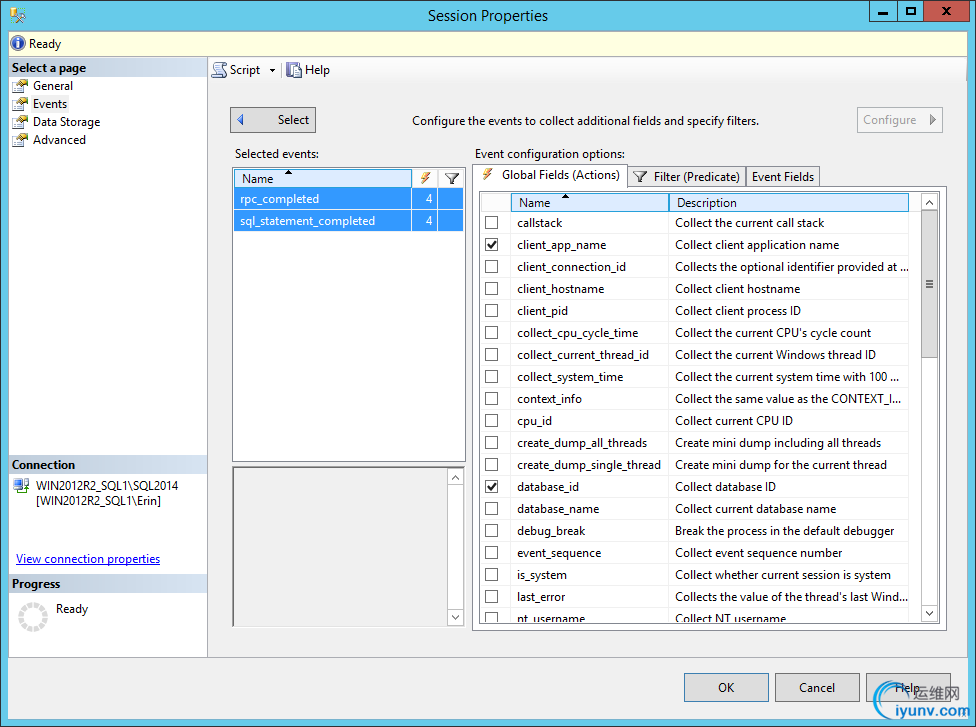This screenshot has width=976, height=727.
Task: Maximize the Session Properties window
Action: pyautogui.click(x=911, y=12)
